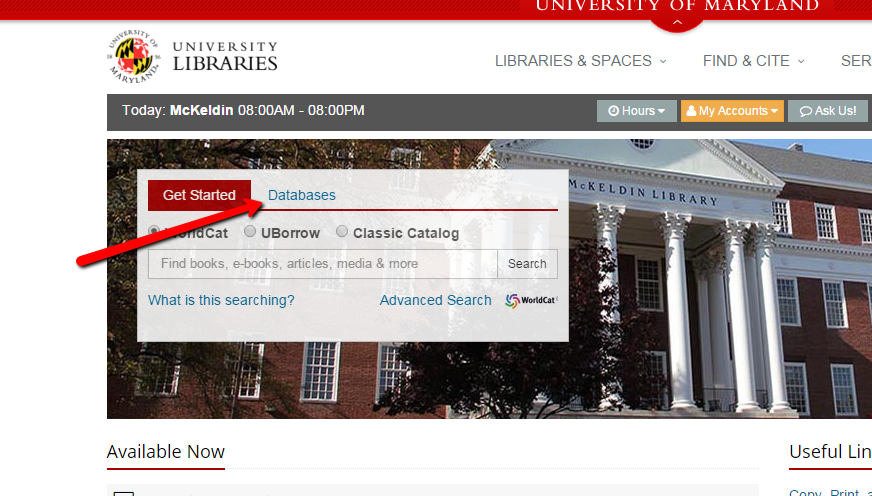Click the University Libraries wordmark

pos(225,57)
